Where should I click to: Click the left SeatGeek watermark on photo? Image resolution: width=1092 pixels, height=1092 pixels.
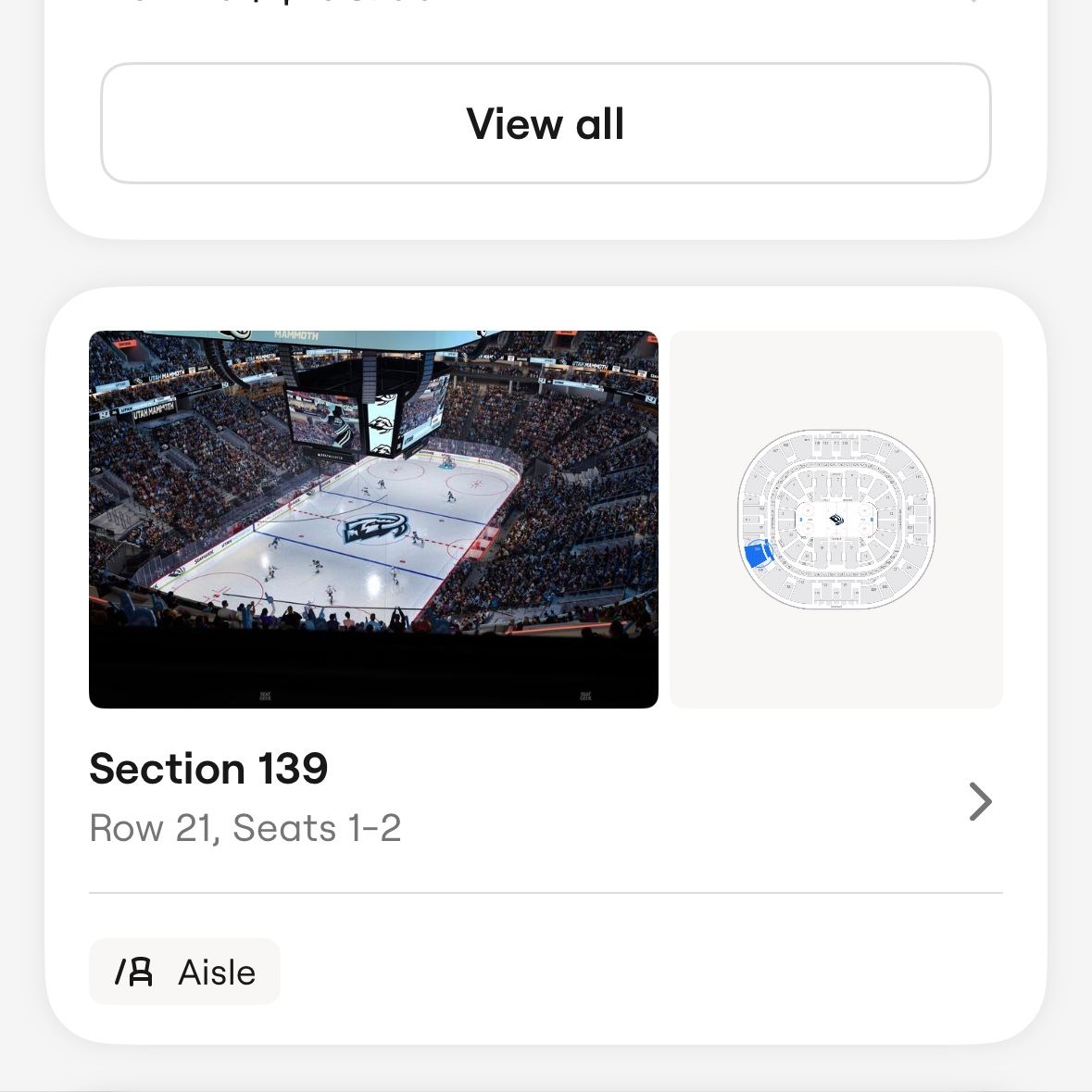(264, 696)
